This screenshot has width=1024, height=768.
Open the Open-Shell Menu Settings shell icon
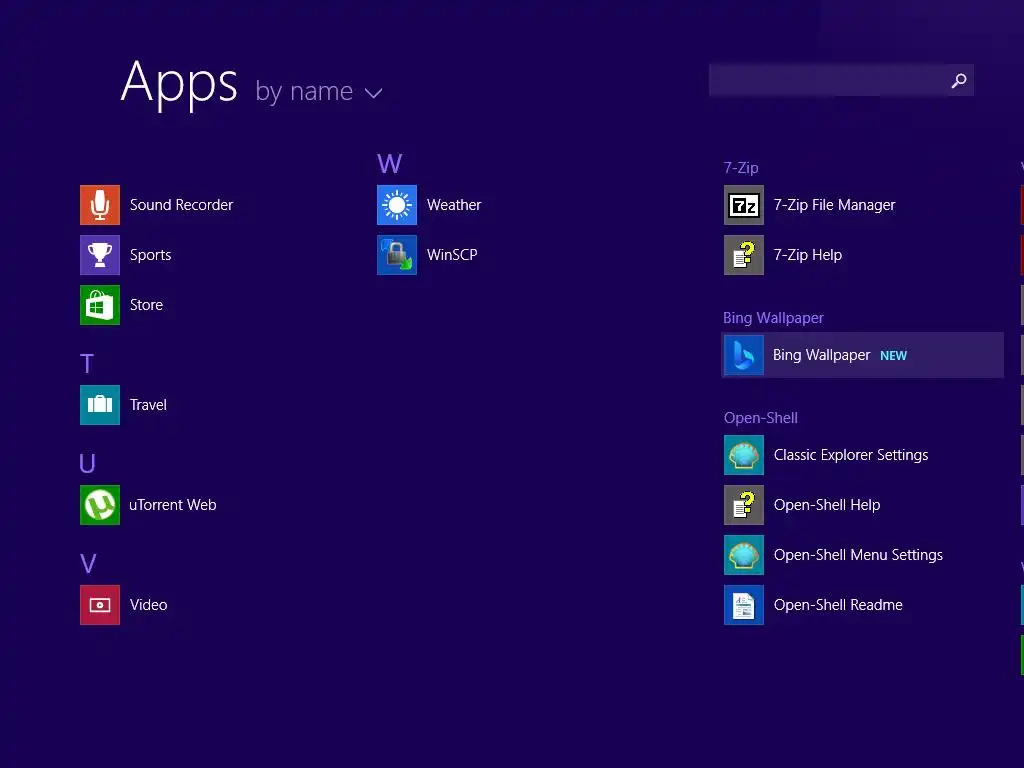(744, 555)
